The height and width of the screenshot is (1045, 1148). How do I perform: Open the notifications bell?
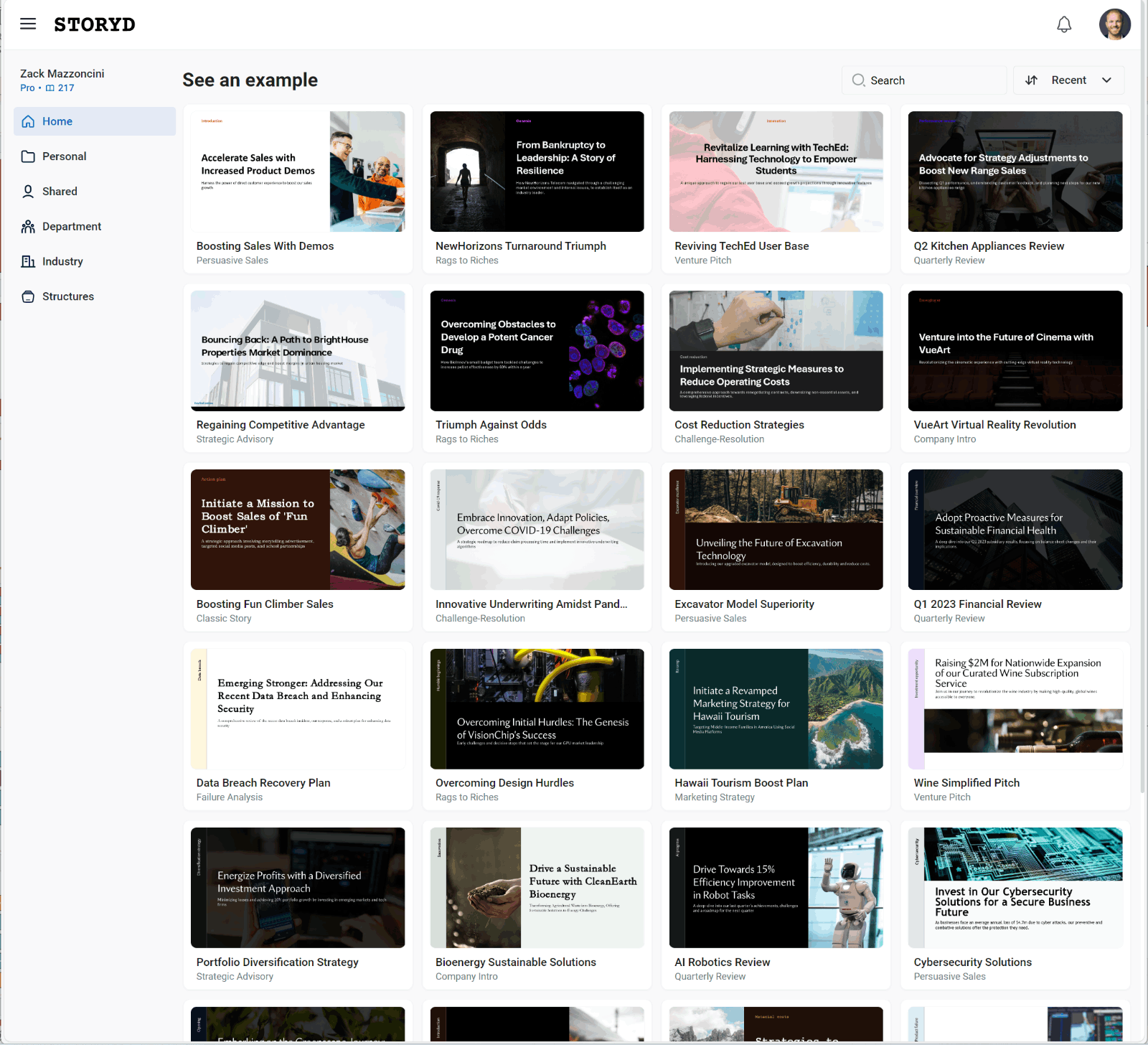pyautogui.click(x=1065, y=24)
